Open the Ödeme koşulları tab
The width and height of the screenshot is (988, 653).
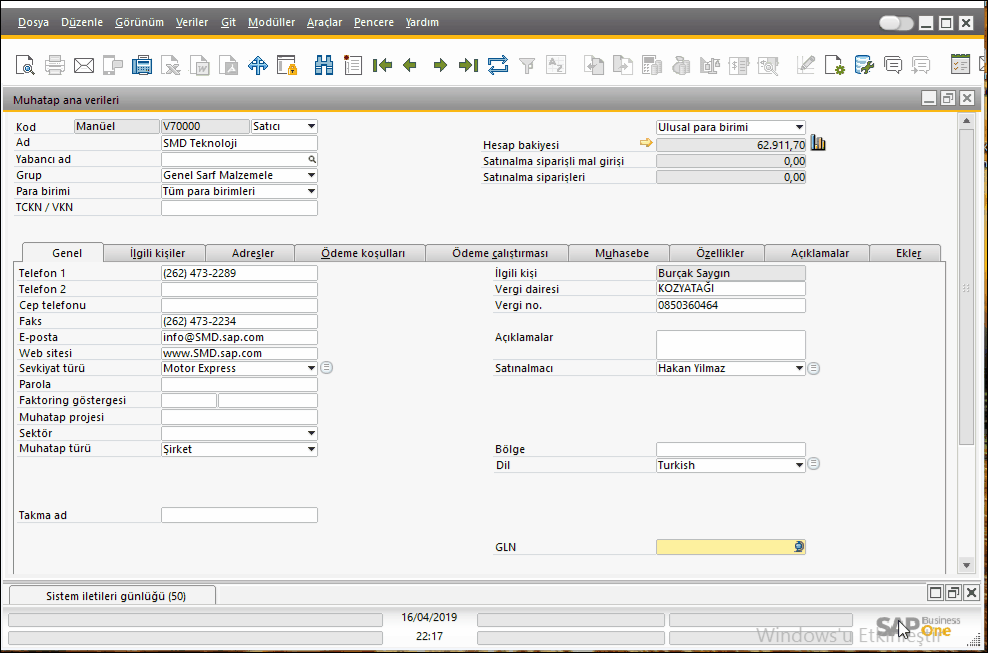coord(360,253)
